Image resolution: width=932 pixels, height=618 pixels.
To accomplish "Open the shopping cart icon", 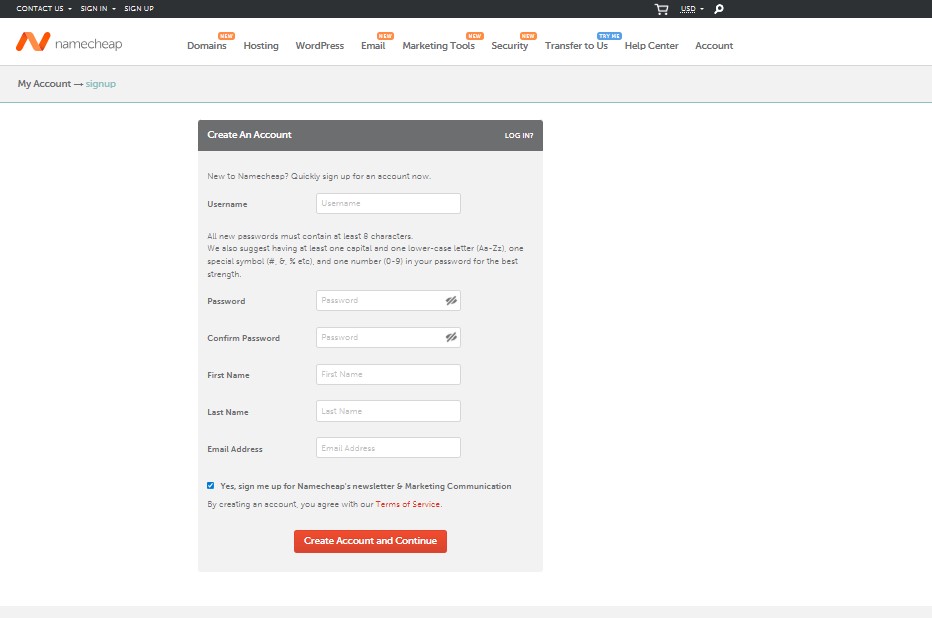I will click(662, 9).
